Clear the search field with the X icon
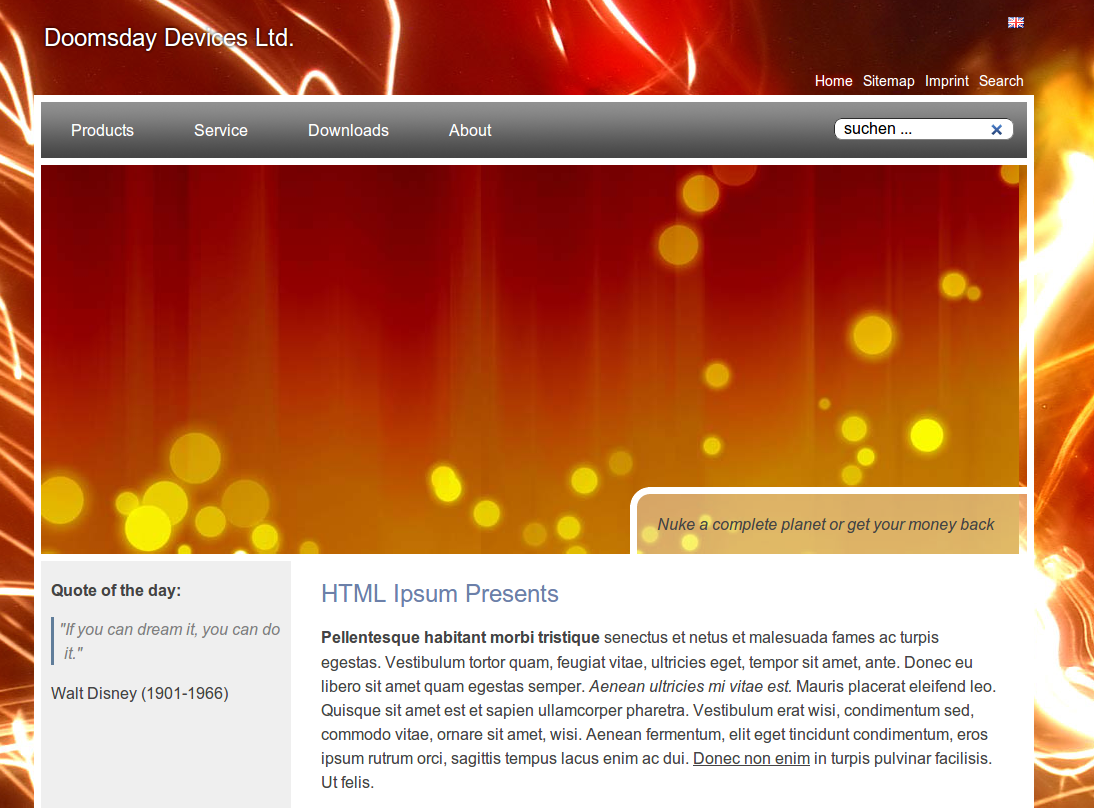1094x808 pixels. point(996,130)
